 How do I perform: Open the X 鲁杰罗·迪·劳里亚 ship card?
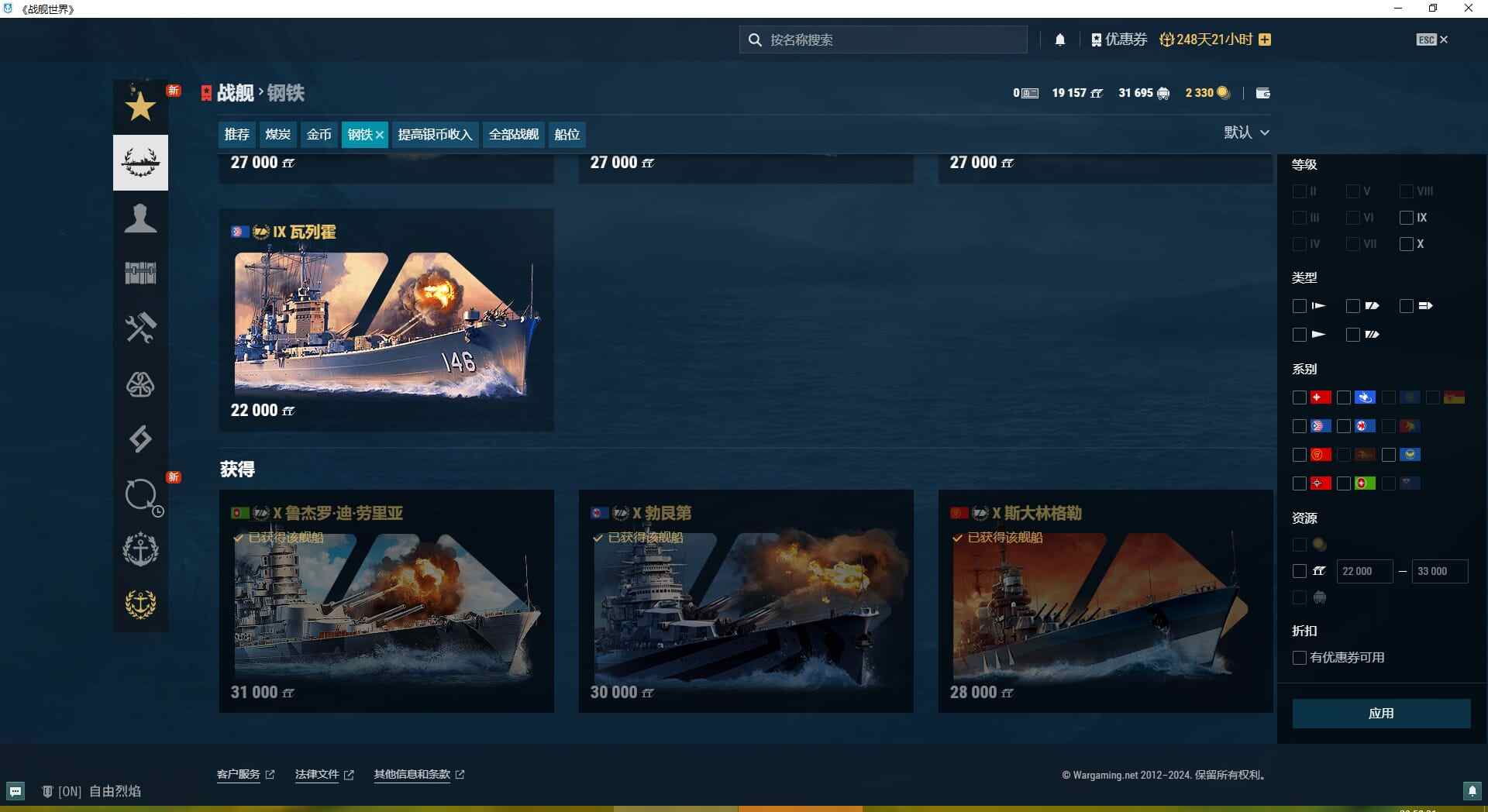(386, 600)
